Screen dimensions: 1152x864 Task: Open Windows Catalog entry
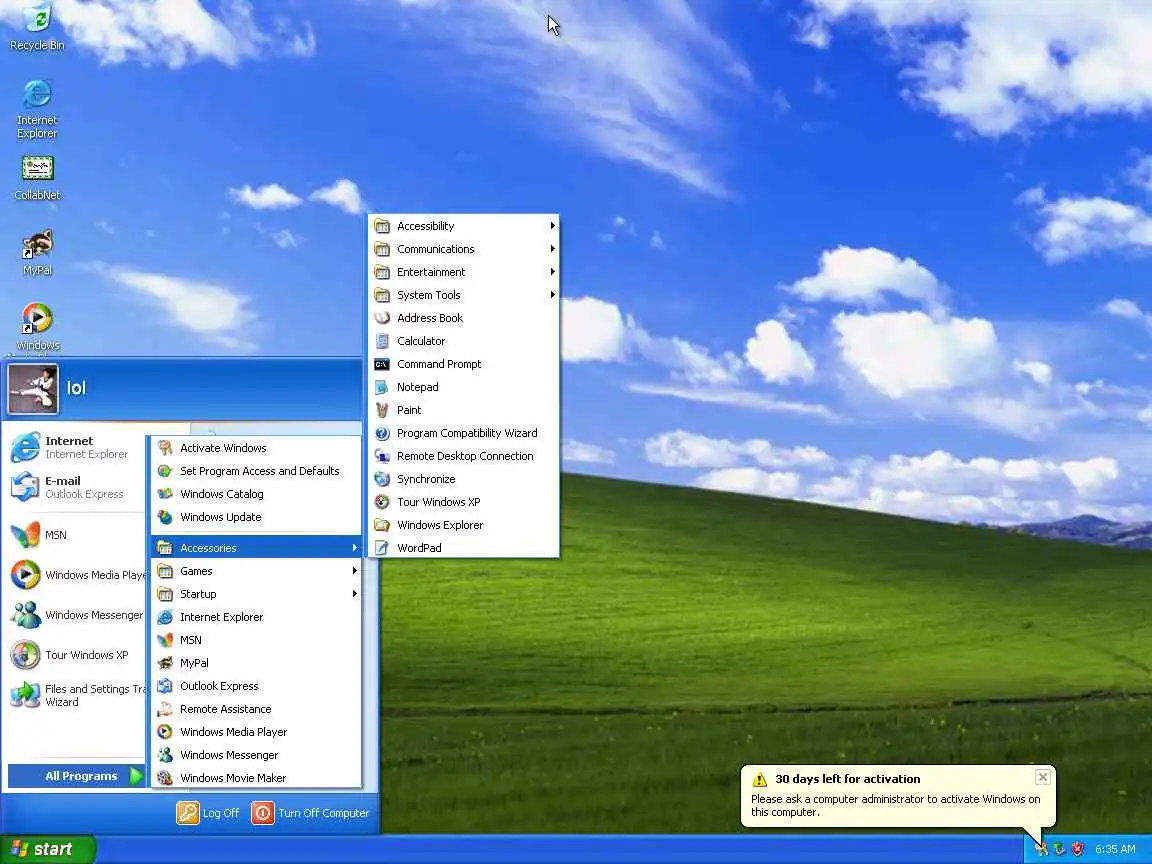pos(256,494)
